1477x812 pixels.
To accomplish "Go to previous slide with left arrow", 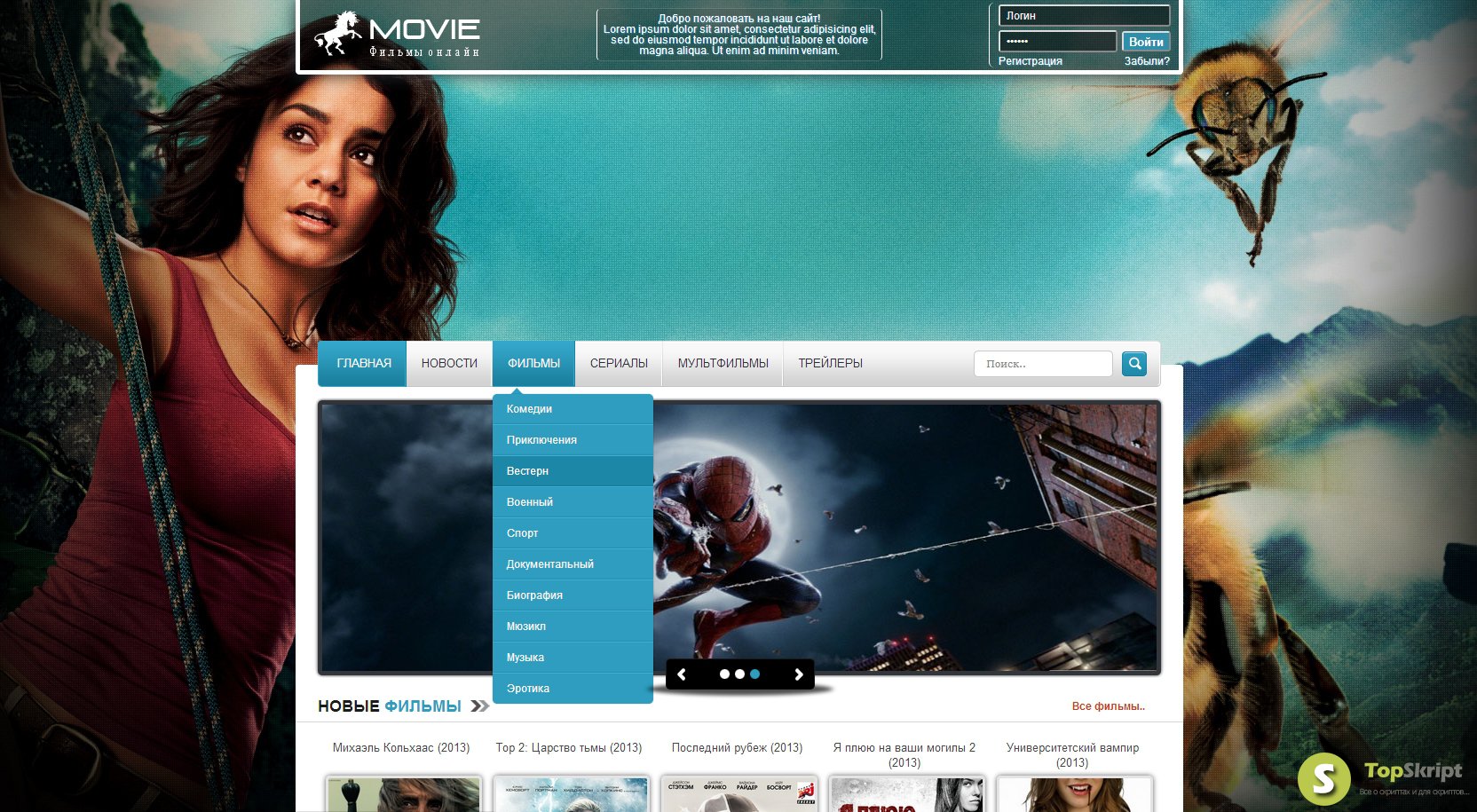I will point(682,674).
